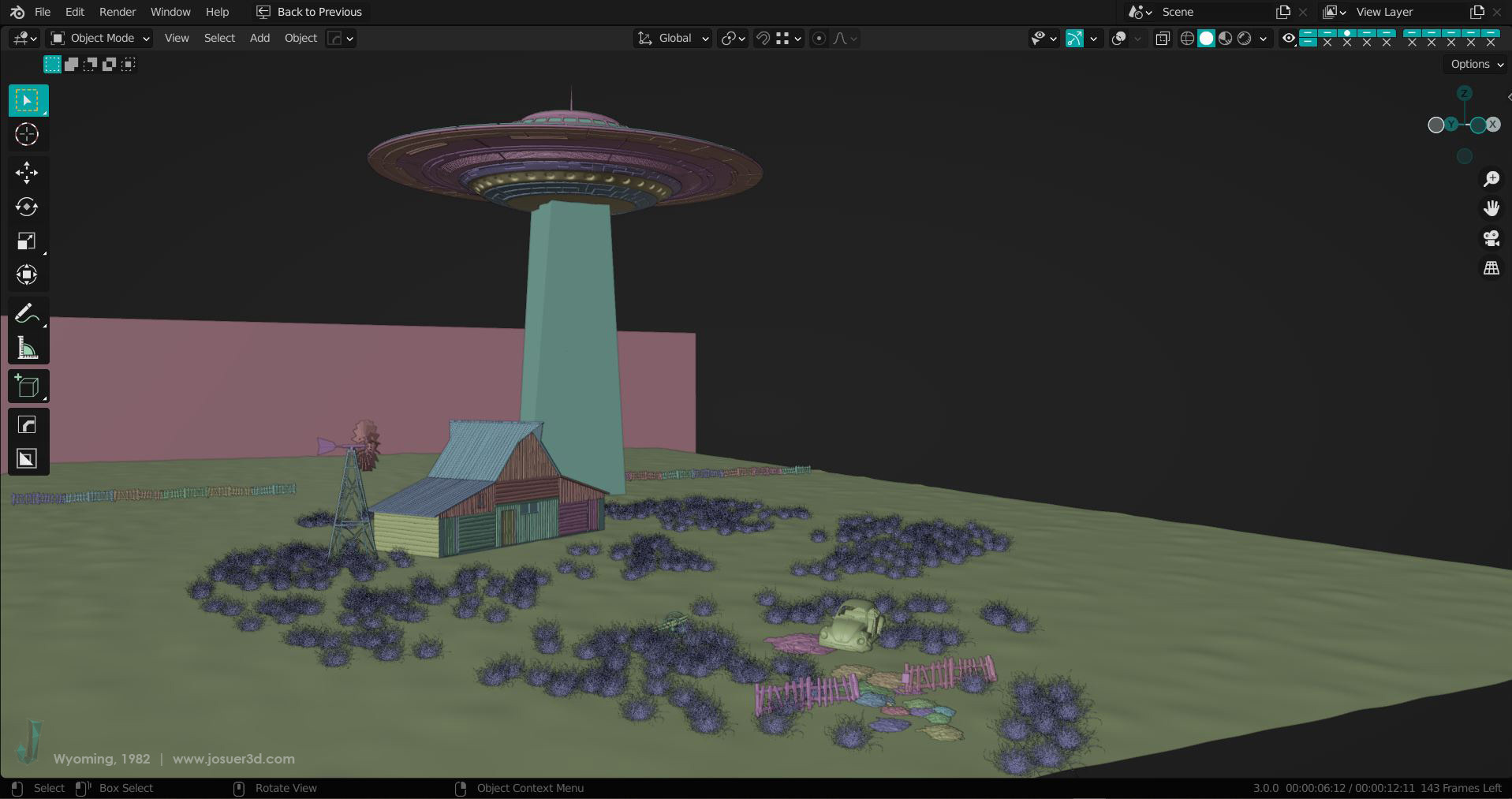Open the pivot point dropdown
Image resolution: width=1512 pixels, height=799 pixels.
[x=733, y=38]
